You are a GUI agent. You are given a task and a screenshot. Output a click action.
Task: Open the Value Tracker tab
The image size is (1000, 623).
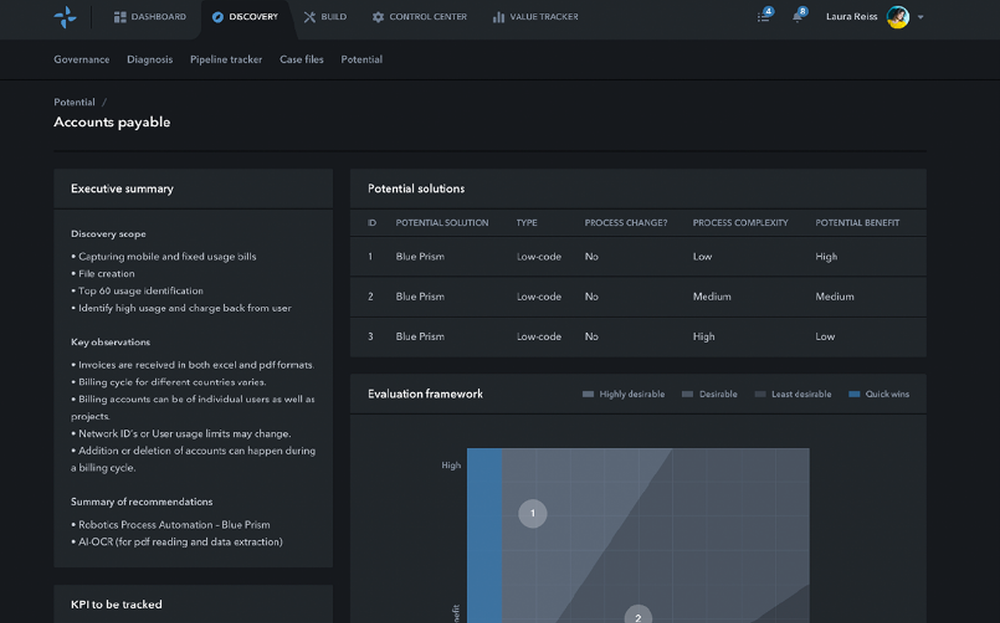click(535, 17)
